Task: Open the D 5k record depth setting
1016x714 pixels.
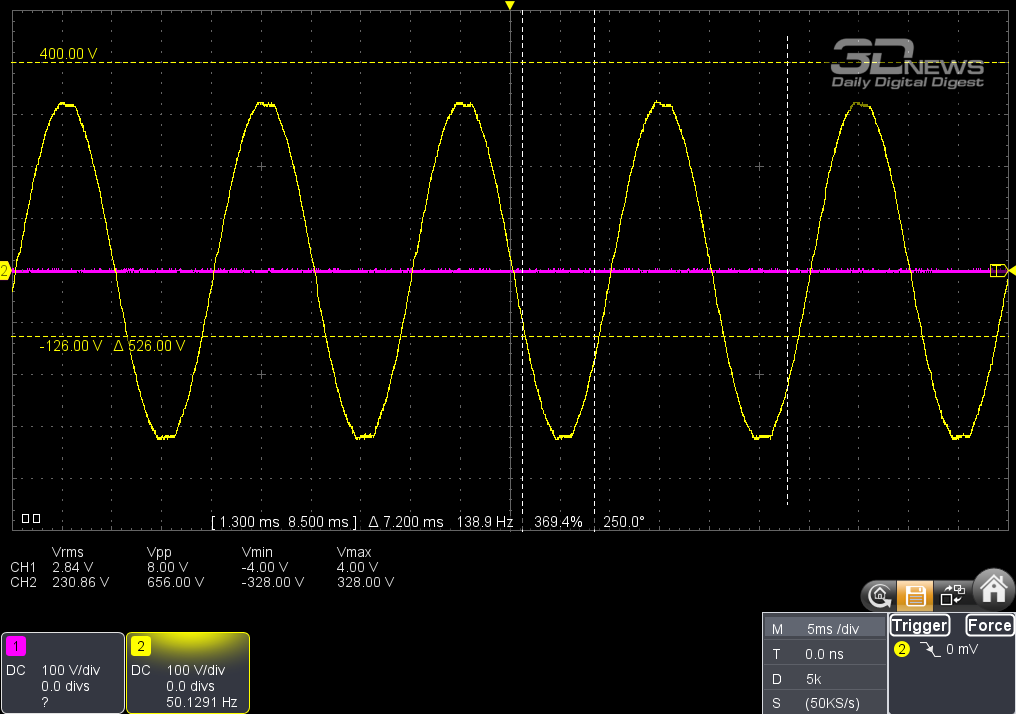Action: click(825, 677)
